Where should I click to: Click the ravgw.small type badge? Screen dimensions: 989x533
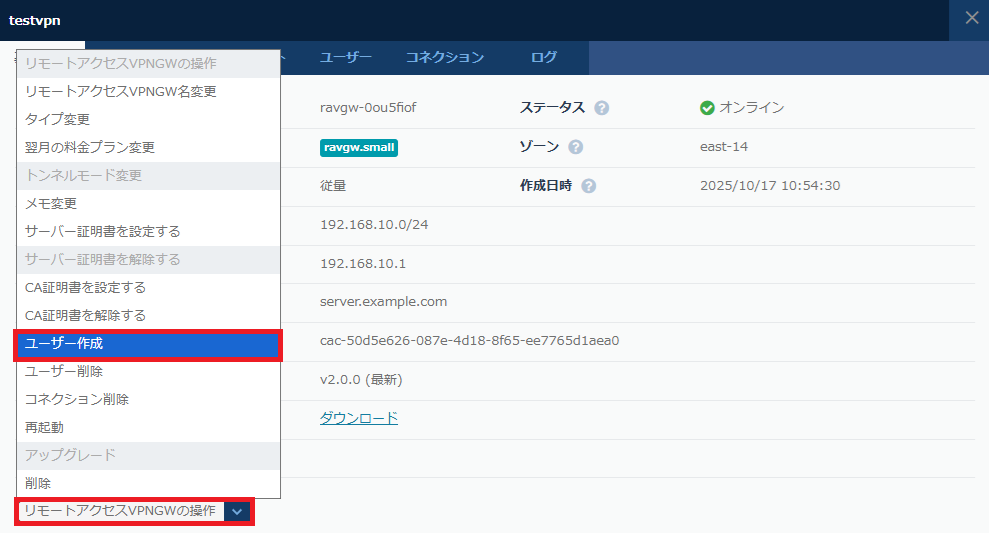359,147
